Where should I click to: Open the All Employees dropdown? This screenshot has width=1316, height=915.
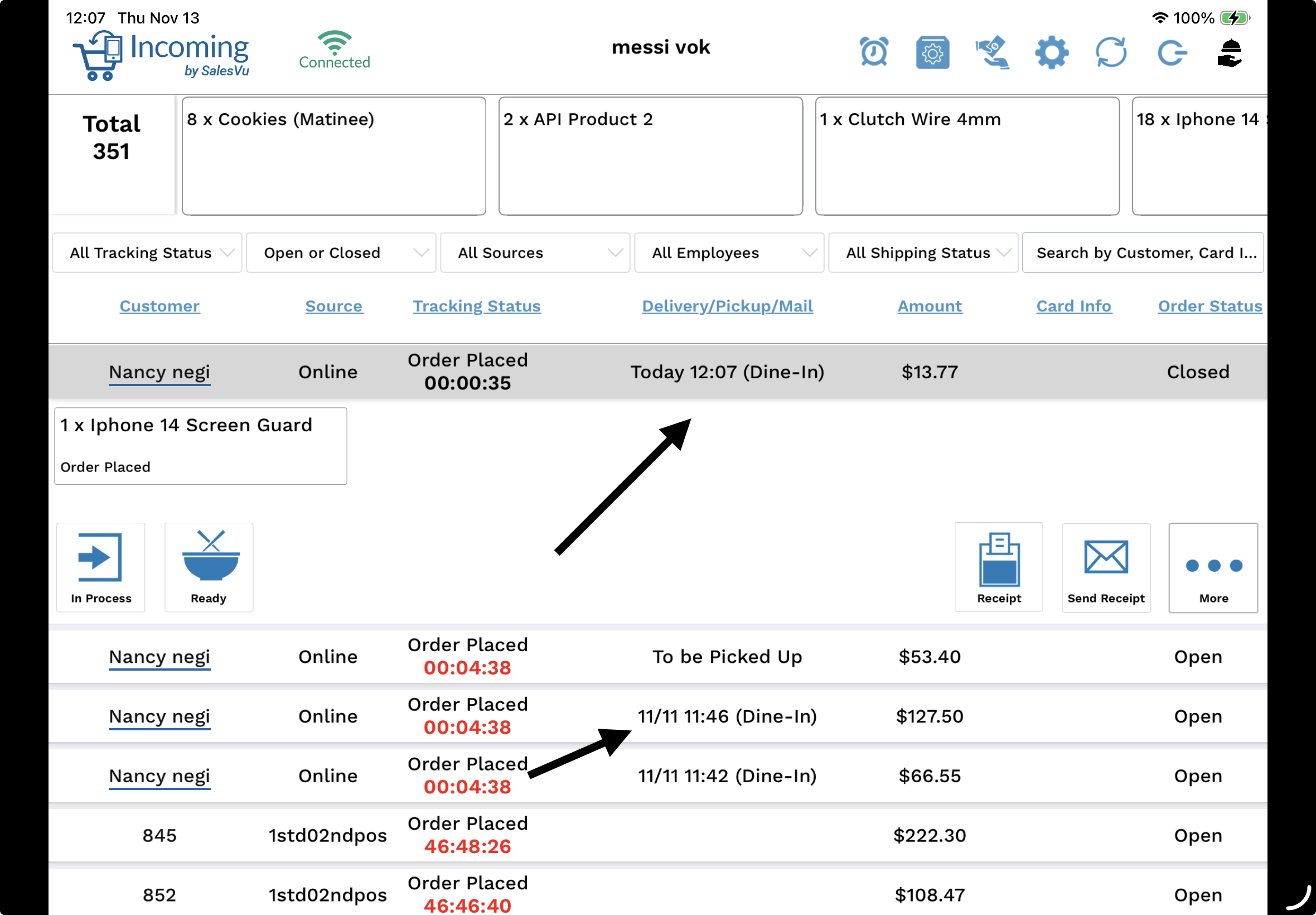pos(729,253)
